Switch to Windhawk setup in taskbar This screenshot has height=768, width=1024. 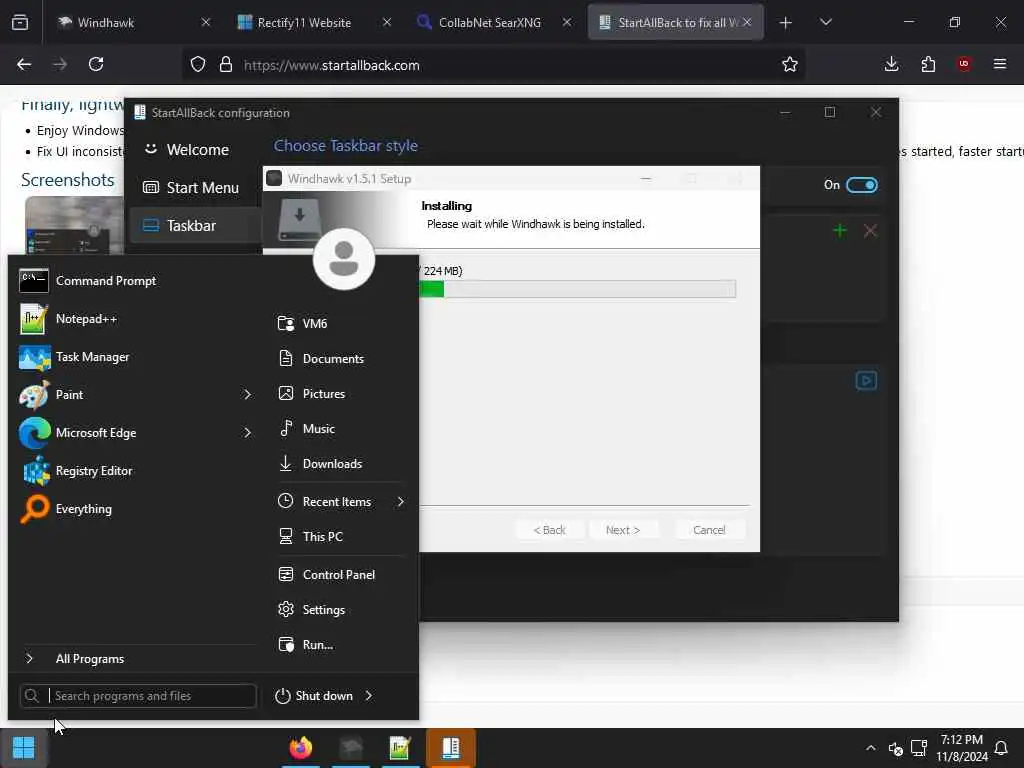(x=351, y=748)
